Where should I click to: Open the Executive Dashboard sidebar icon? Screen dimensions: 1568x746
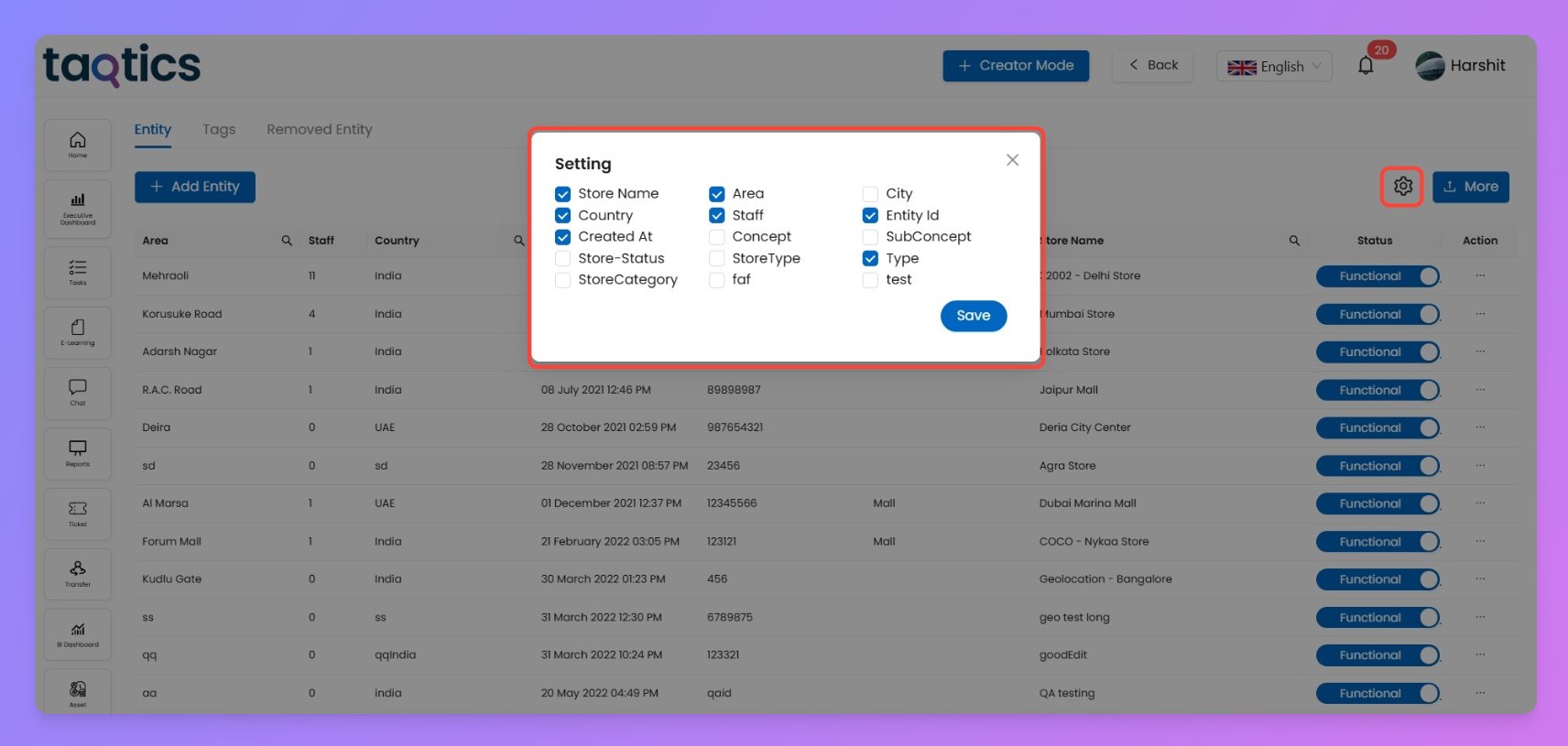click(x=78, y=208)
